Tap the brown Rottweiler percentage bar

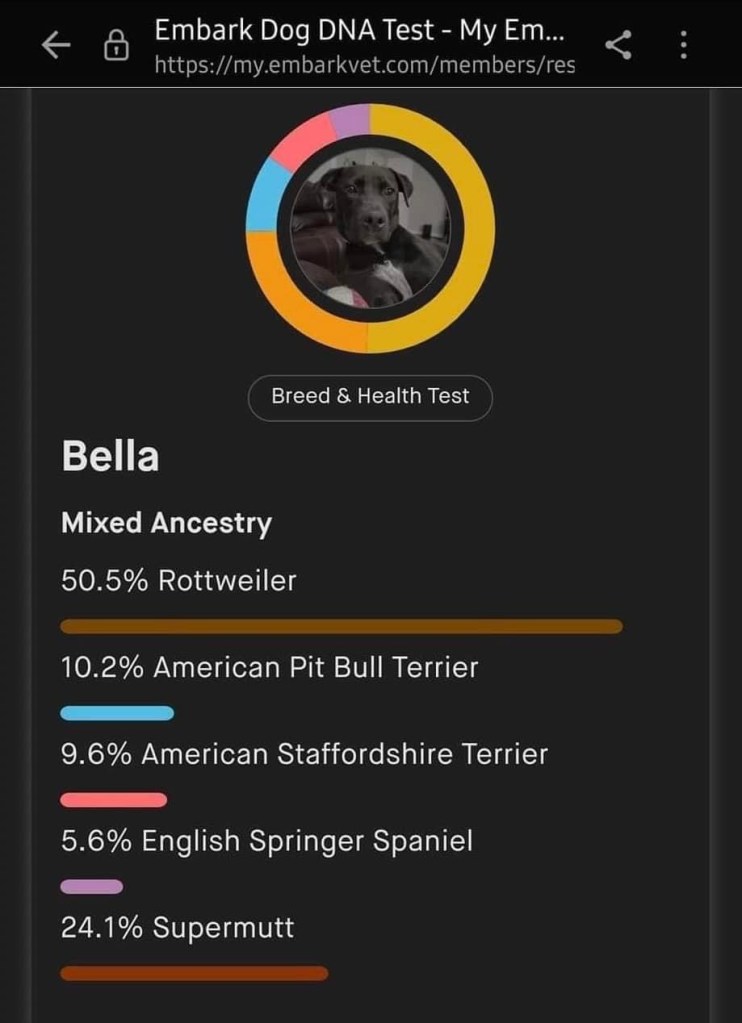(341, 627)
